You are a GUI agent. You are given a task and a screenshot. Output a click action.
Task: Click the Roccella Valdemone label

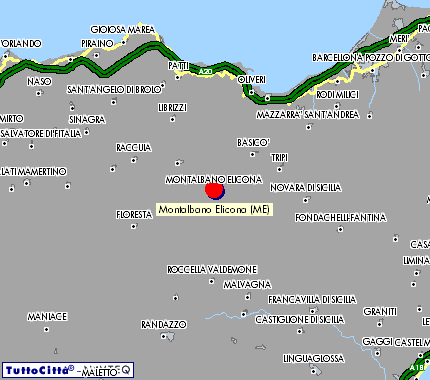pyautogui.click(x=212, y=269)
